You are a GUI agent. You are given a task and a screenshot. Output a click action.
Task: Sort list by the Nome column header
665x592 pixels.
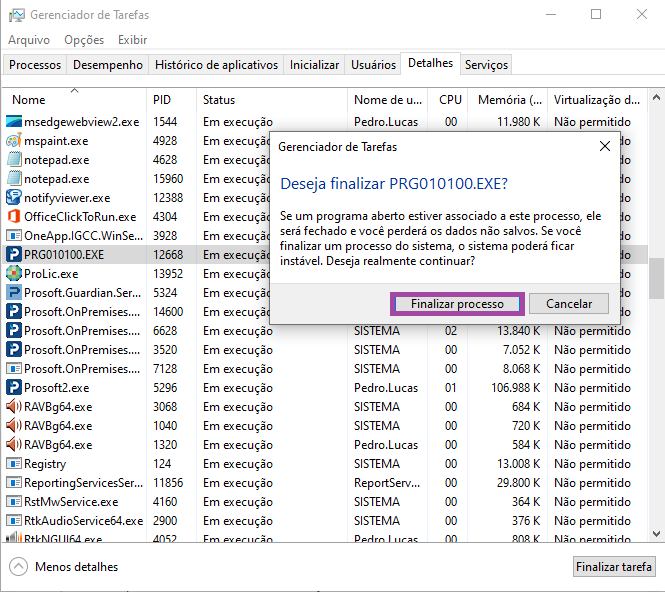coord(28,100)
